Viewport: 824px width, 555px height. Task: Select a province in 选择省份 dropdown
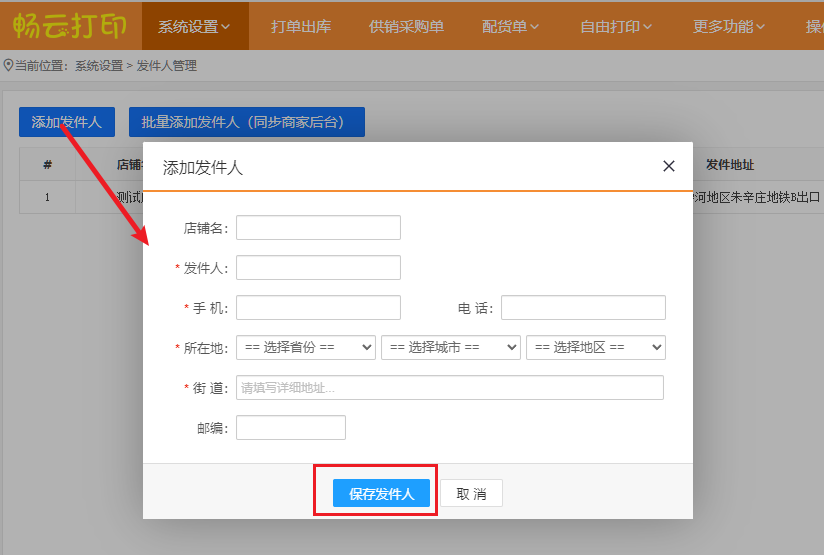[x=306, y=347]
